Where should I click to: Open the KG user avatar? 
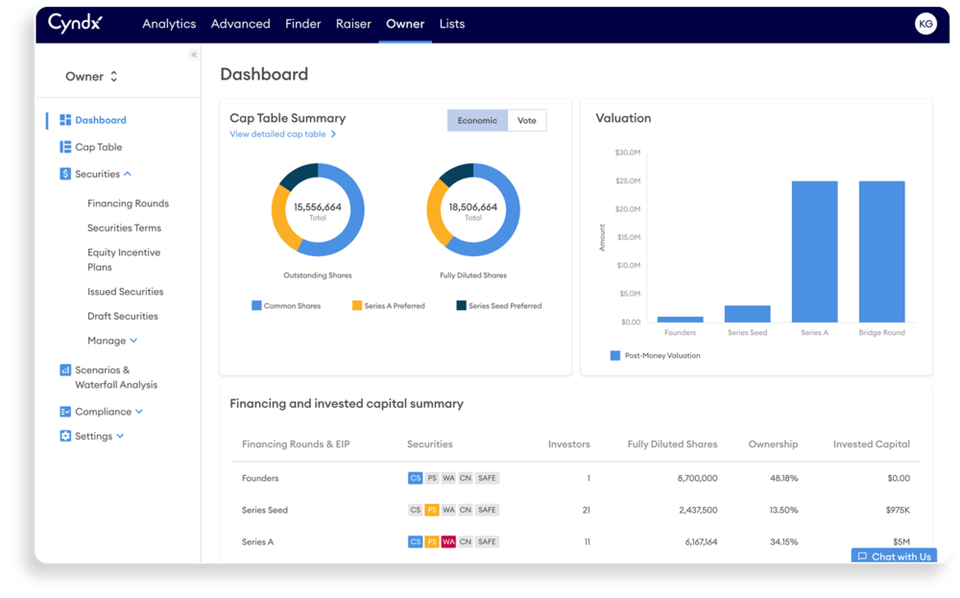pos(926,24)
